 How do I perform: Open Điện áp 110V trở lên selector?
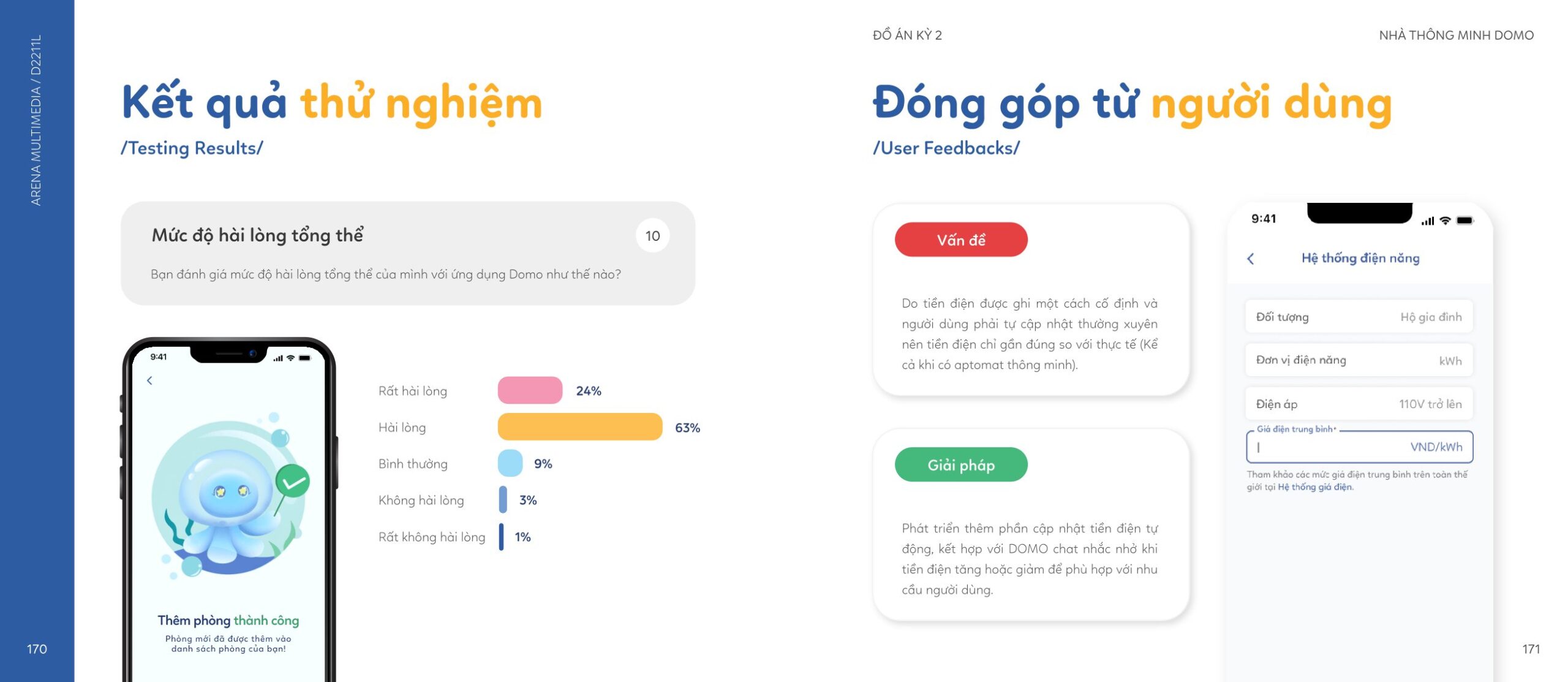[x=1359, y=404]
